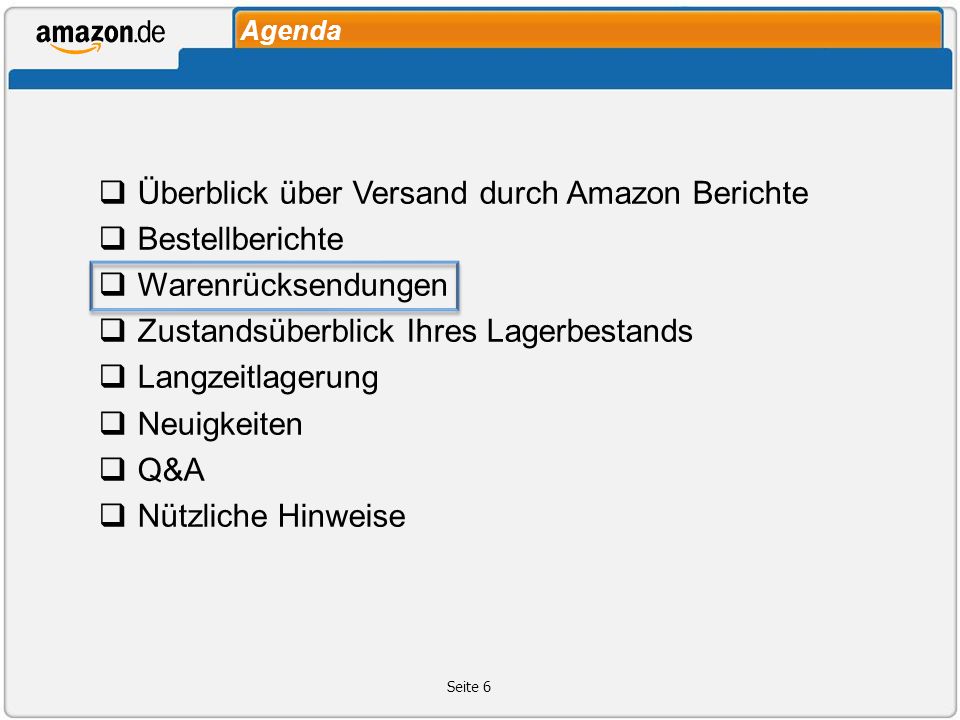Viewport: 960px width, 720px height.
Task: Go to the Bestellberichte item
Action: 241,239
